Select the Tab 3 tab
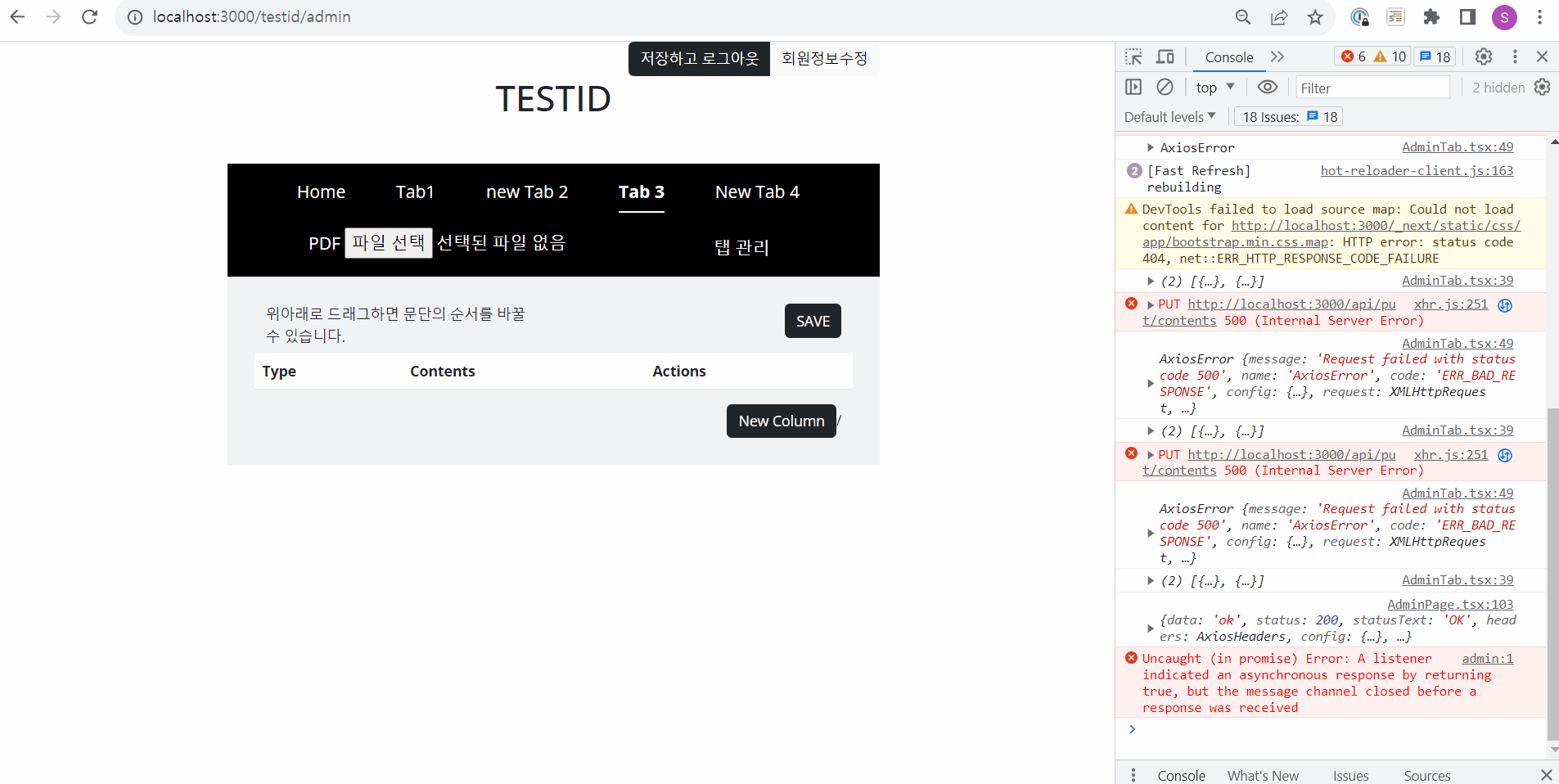The image size is (1559, 784). (642, 192)
